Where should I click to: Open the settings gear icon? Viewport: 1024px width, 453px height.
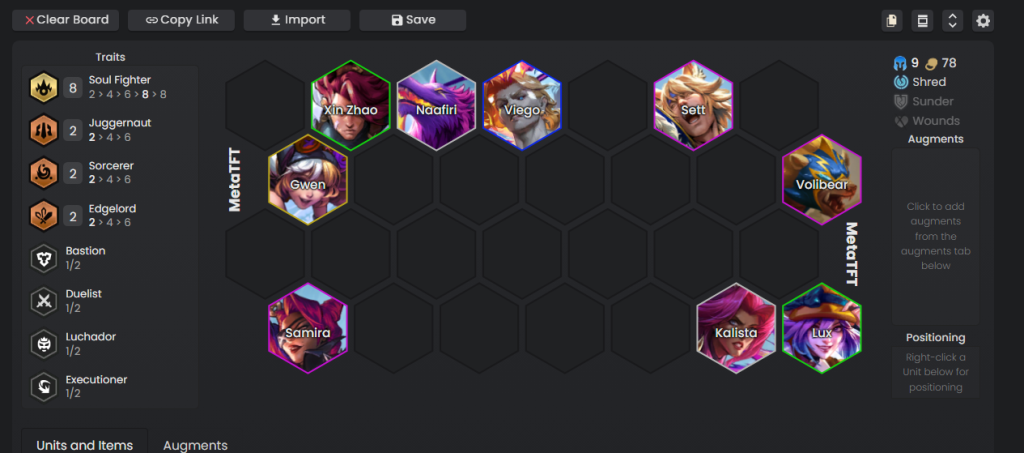click(983, 20)
